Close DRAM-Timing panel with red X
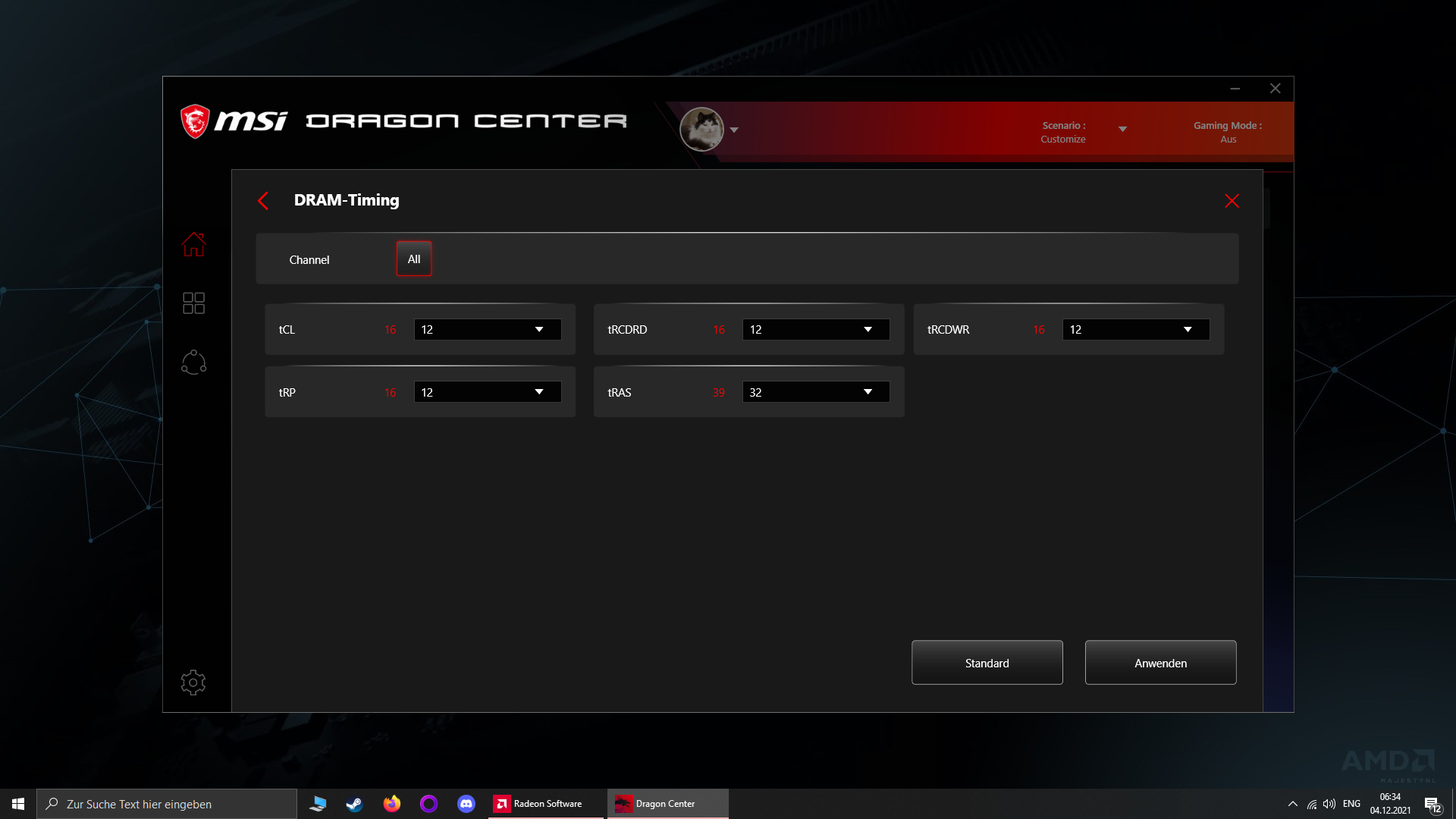This screenshot has height=819, width=1456. (1232, 201)
